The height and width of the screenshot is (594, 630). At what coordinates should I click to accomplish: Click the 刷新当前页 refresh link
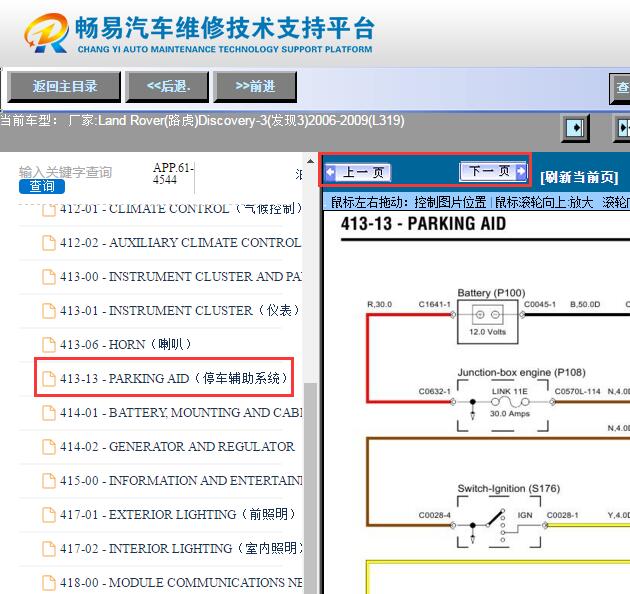[579, 177]
